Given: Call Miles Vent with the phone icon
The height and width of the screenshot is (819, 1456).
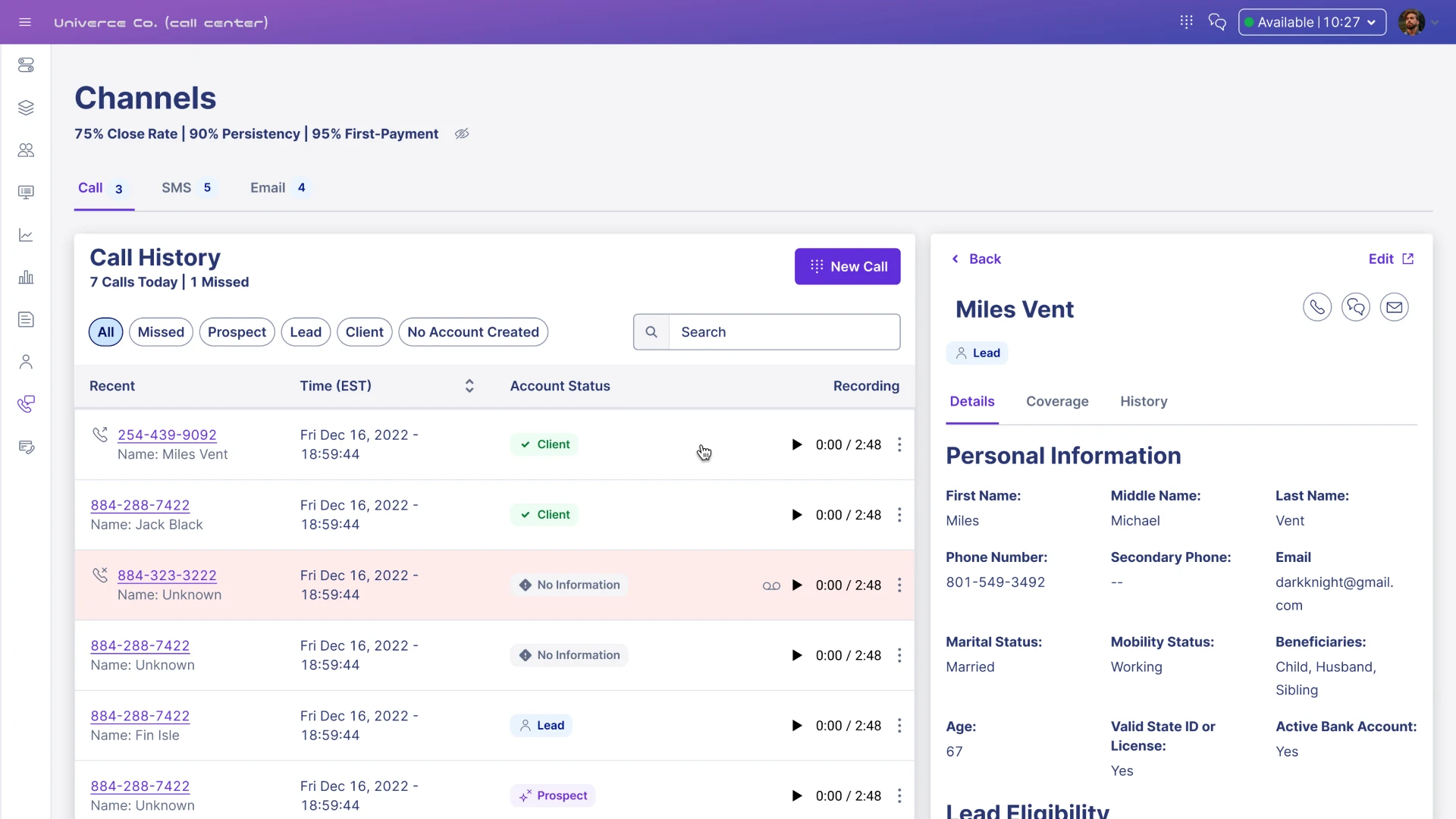Looking at the screenshot, I should click(1316, 307).
